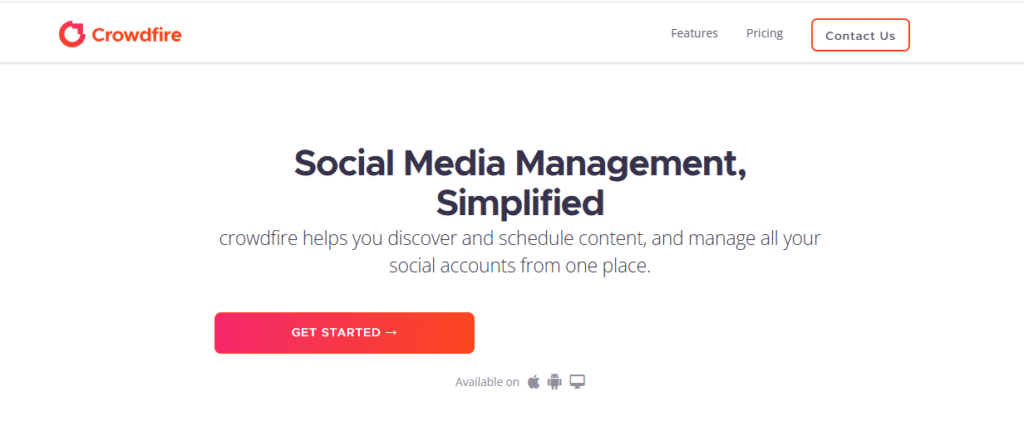1024x431 pixels.
Task: Click the arrow inside Get Started button
Action: [x=391, y=332]
